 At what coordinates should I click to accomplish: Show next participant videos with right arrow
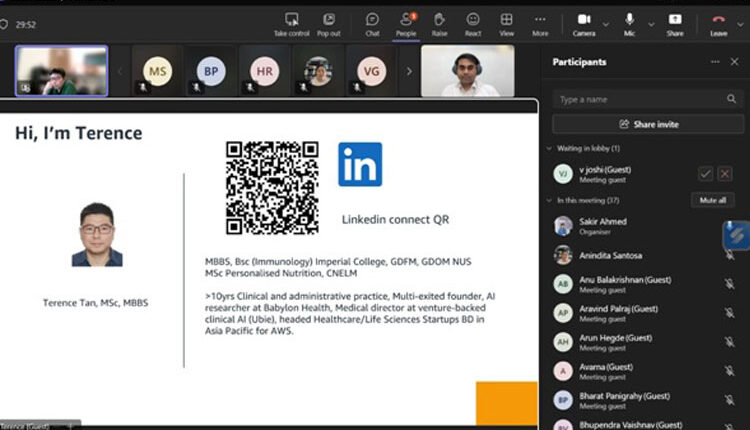(x=408, y=71)
